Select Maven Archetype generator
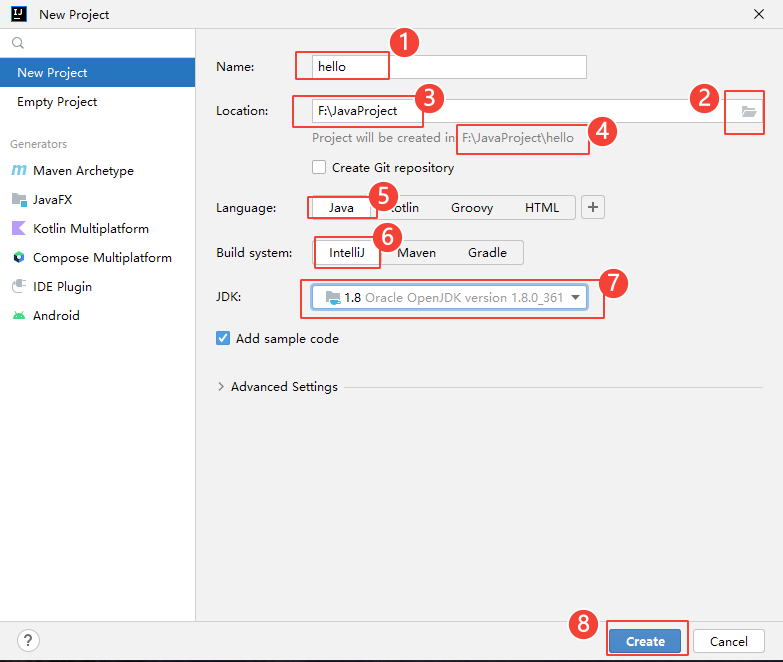This screenshot has width=783, height=662. coord(97,171)
